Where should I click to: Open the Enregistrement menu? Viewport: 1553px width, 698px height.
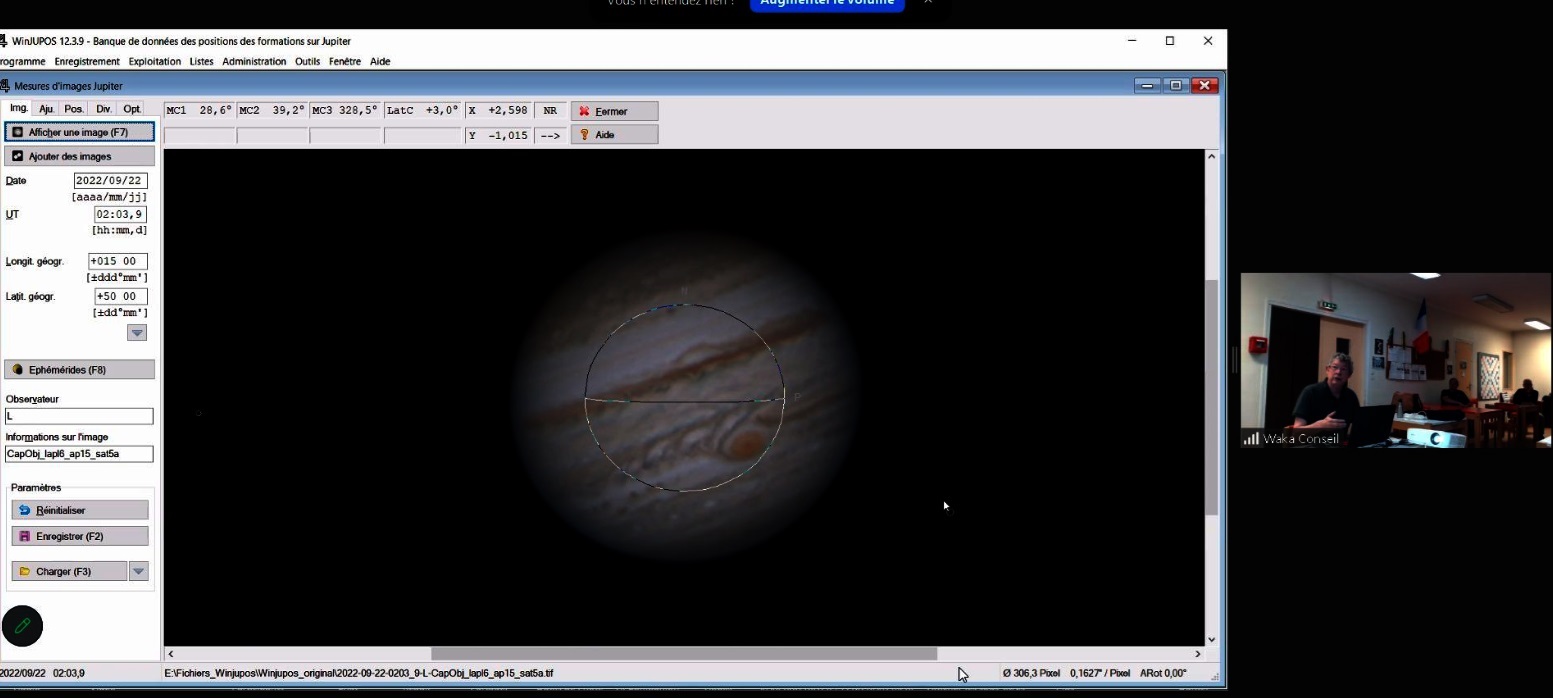[x=87, y=61]
